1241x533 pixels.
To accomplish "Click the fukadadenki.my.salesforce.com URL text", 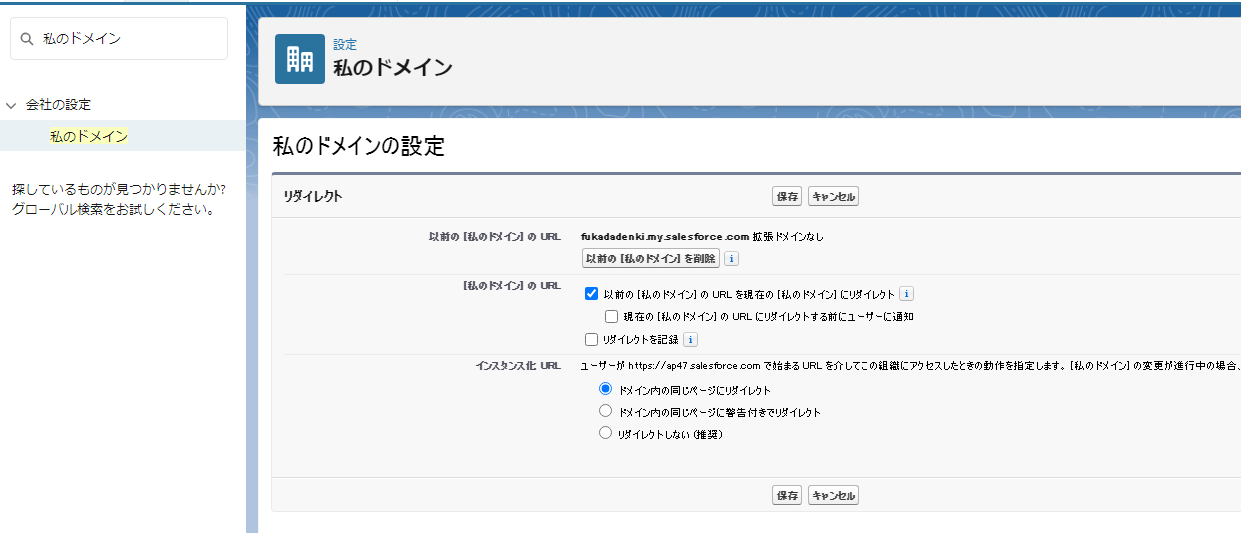I will [665, 237].
